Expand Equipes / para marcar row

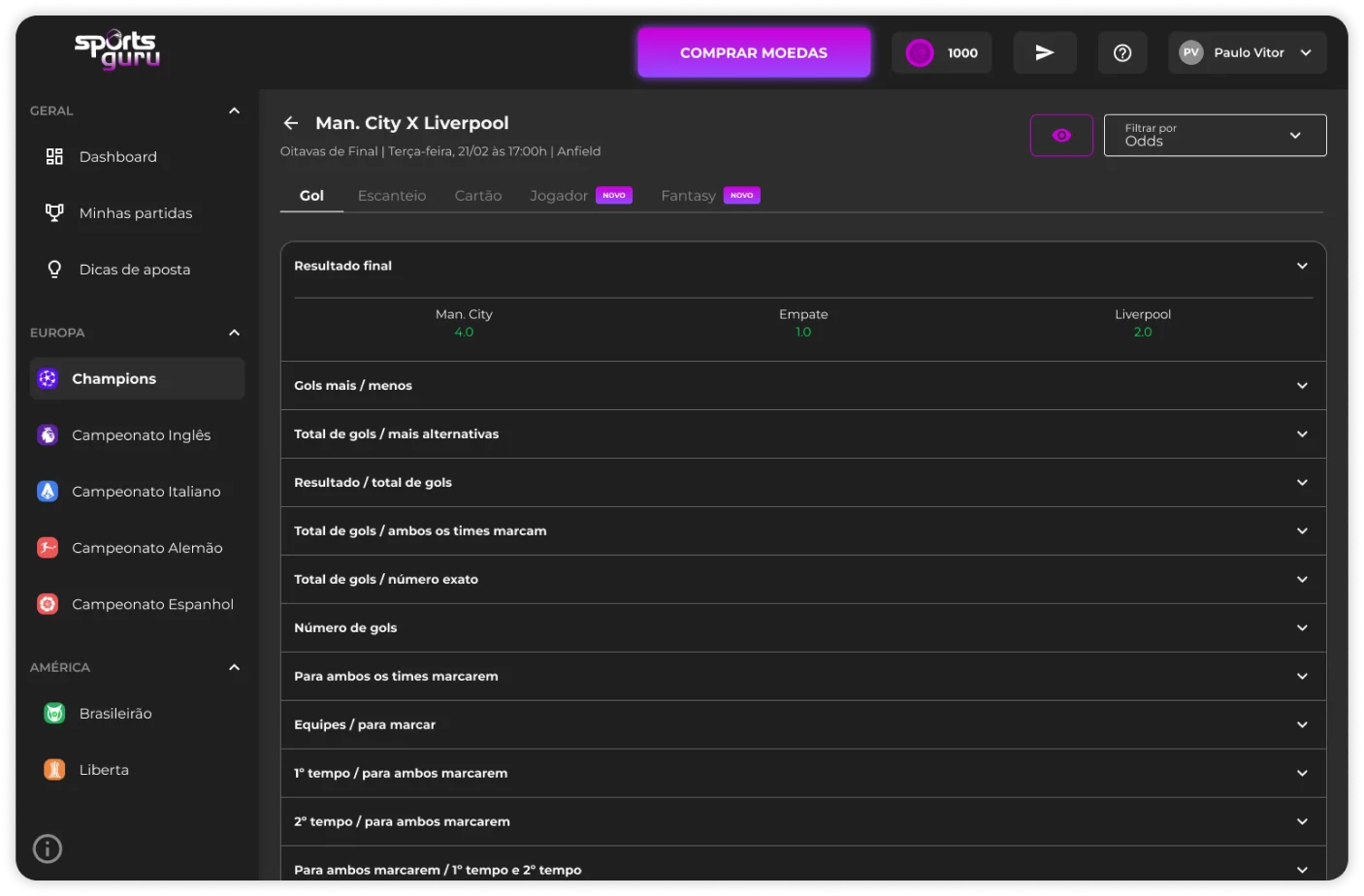[x=802, y=725]
